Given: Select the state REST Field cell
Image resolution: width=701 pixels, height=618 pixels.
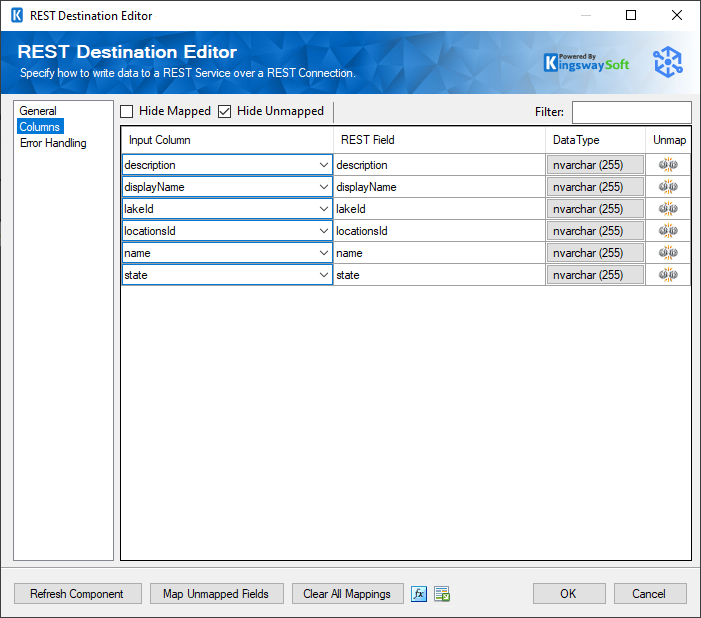Looking at the screenshot, I should (x=439, y=275).
